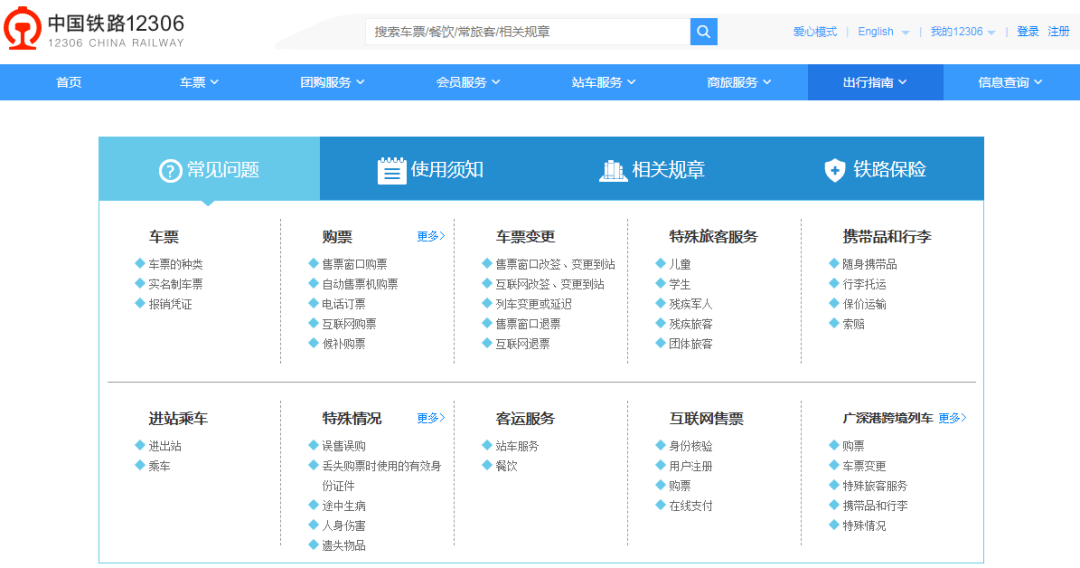The width and height of the screenshot is (1080, 568).
Task: Click the question mark icon on 常见问题
Action: pyautogui.click(x=170, y=171)
